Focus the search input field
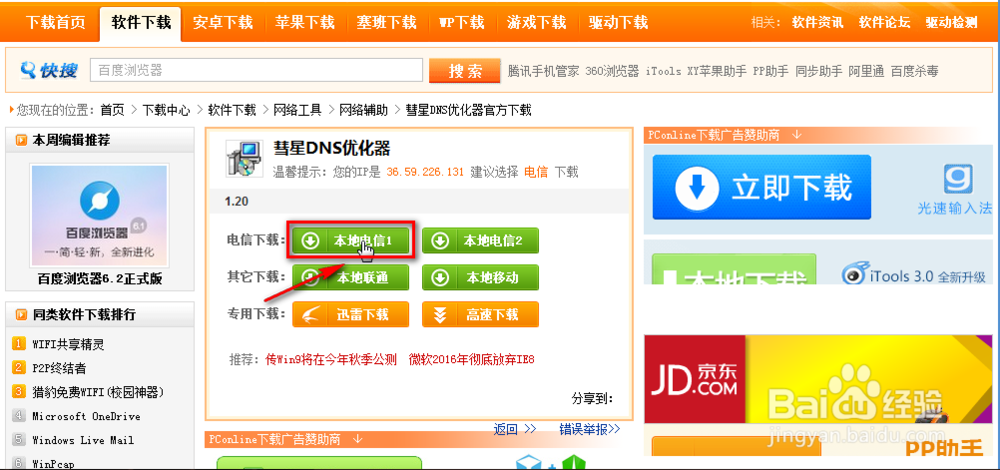Viewport: 1000px width, 470px height. click(x=256, y=70)
